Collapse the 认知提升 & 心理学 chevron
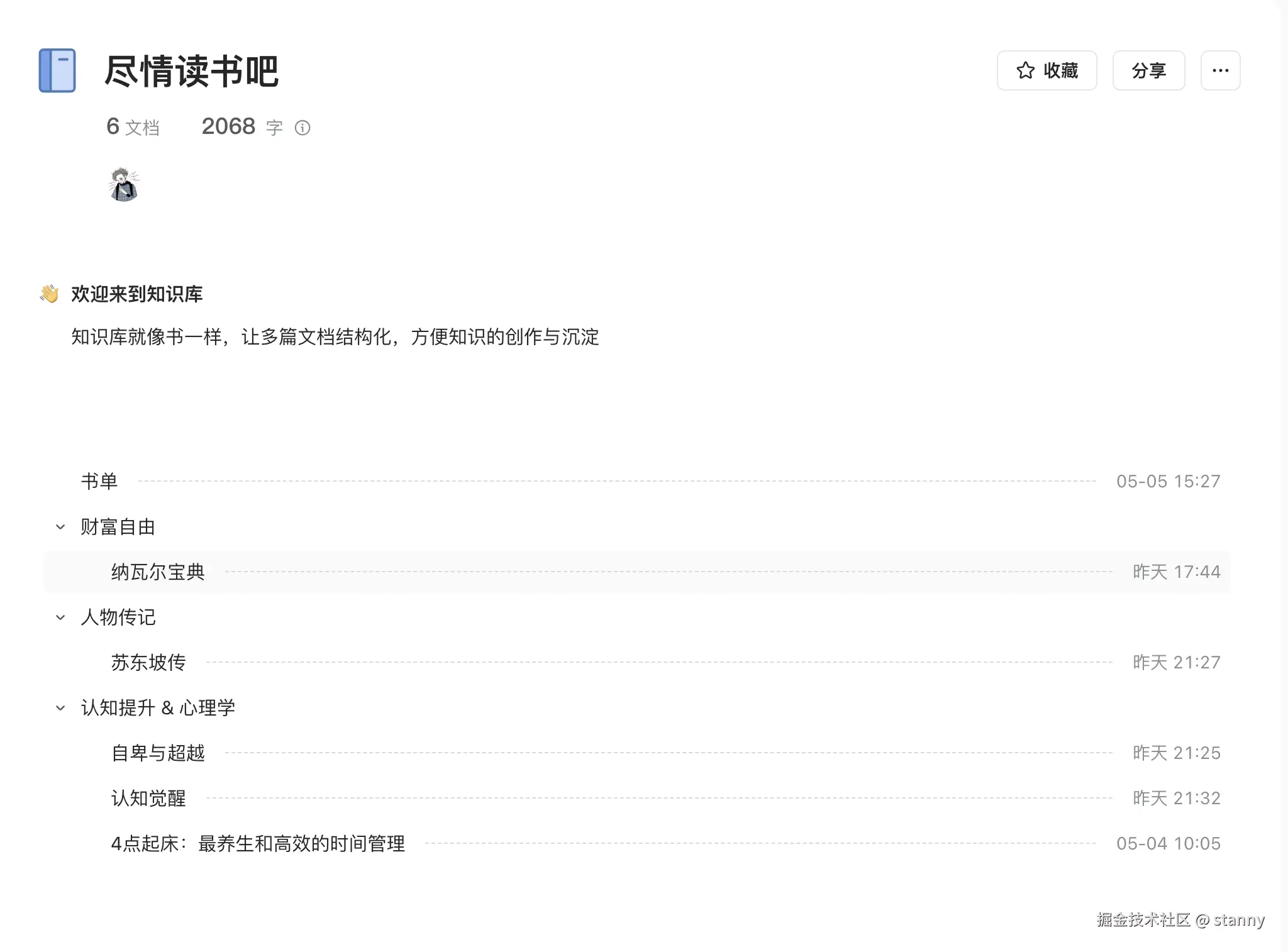 [60, 708]
